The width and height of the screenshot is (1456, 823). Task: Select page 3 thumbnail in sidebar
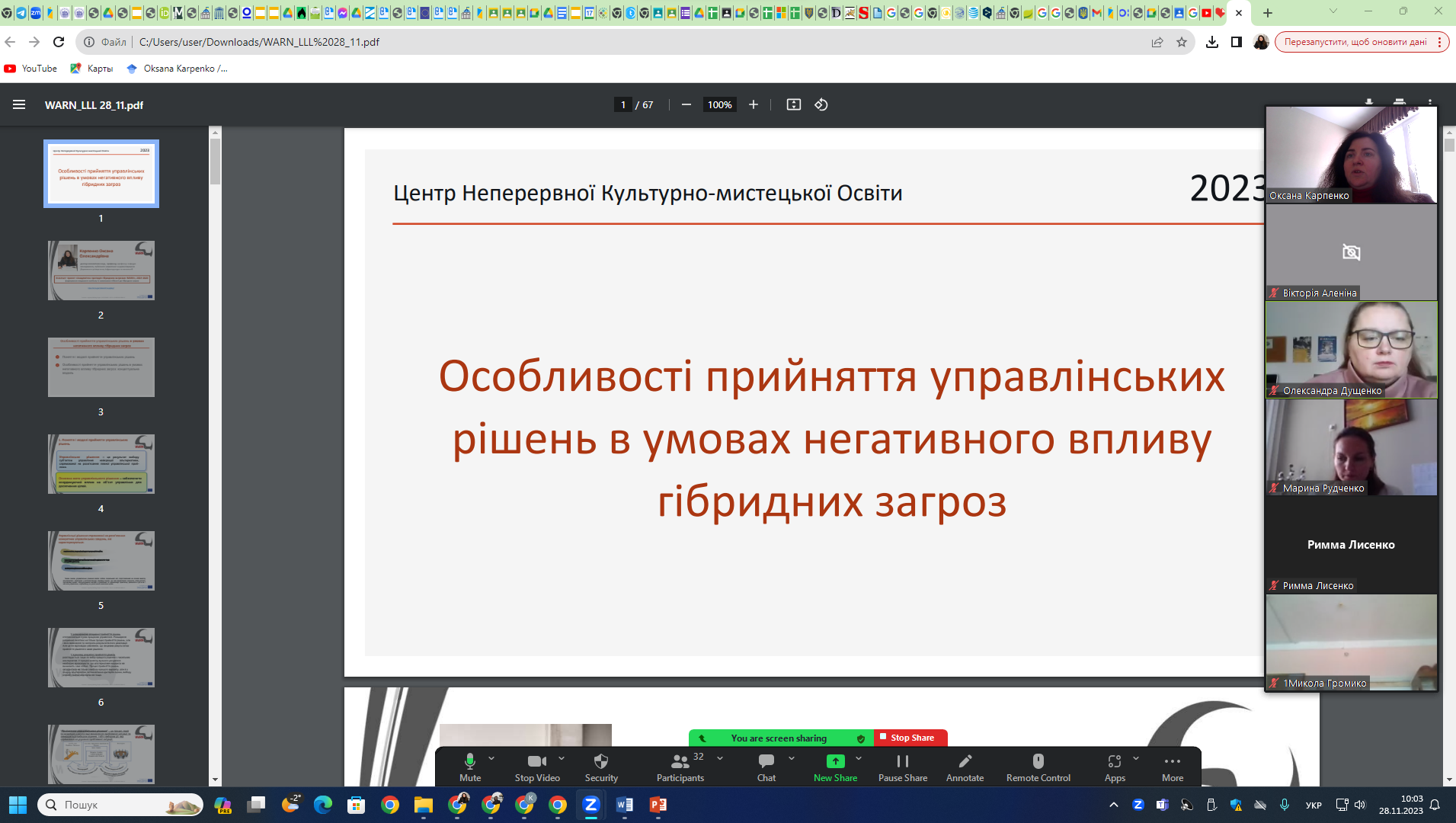[101, 367]
